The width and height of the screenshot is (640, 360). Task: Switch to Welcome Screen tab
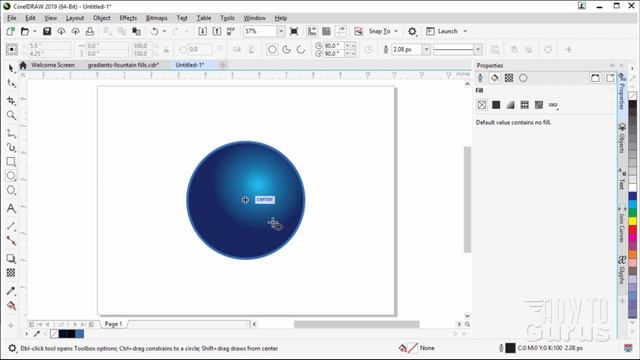click(x=53, y=65)
